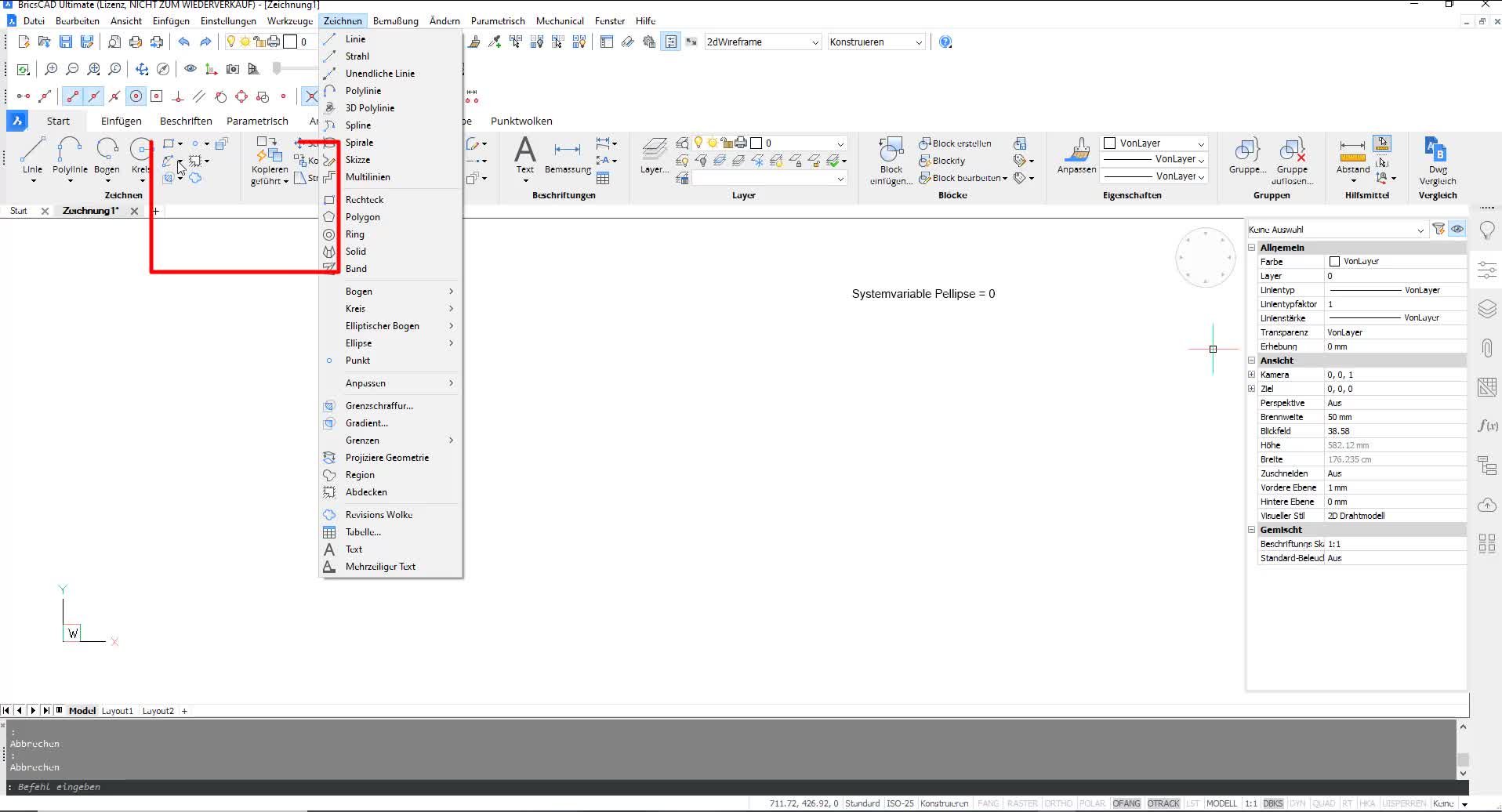This screenshot has height=812, width=1502.
Task: Click the Save icon in the top toolbar
Action: coord(66,42)
